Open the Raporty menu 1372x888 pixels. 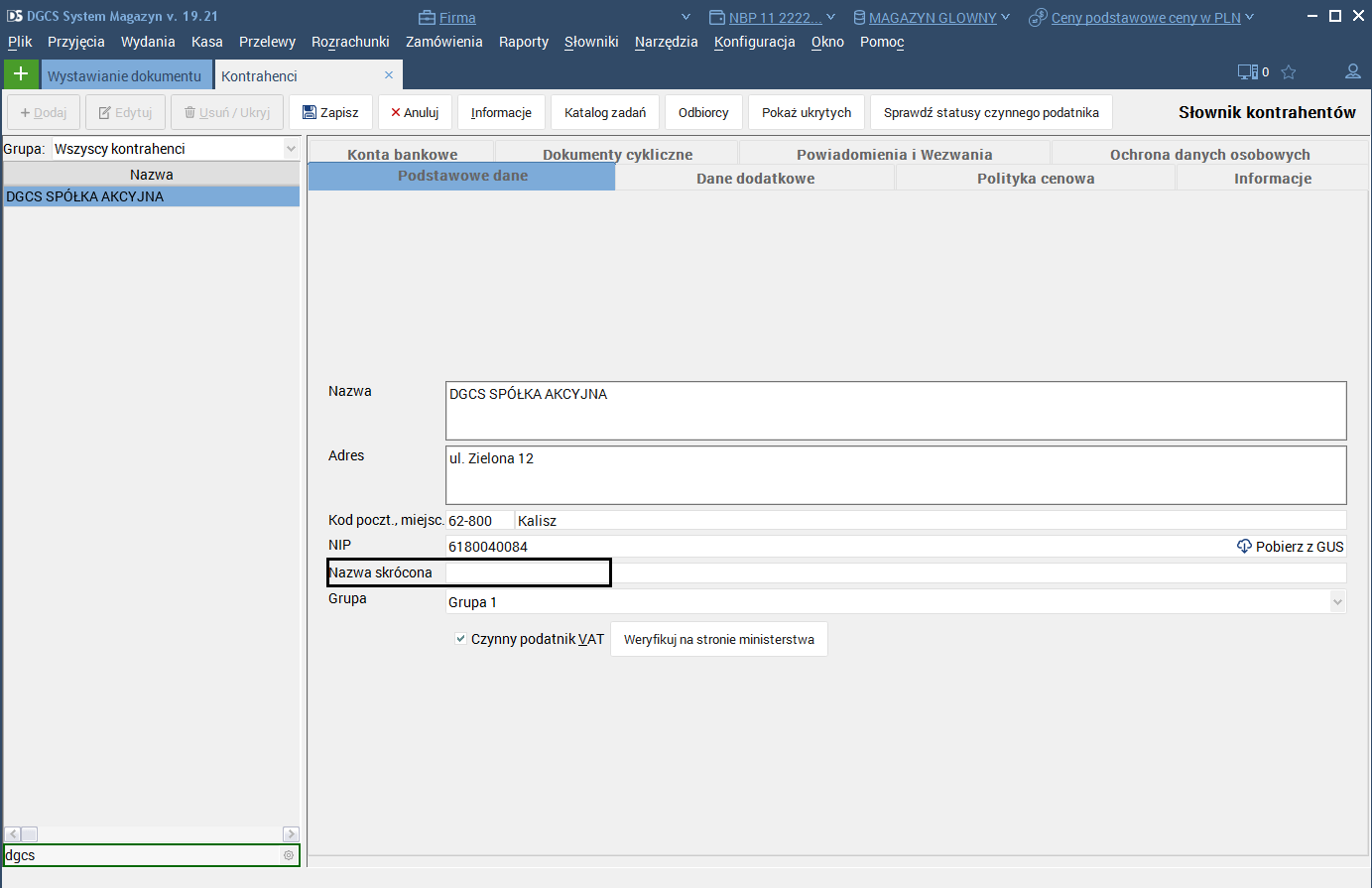(x=524, y=42)
